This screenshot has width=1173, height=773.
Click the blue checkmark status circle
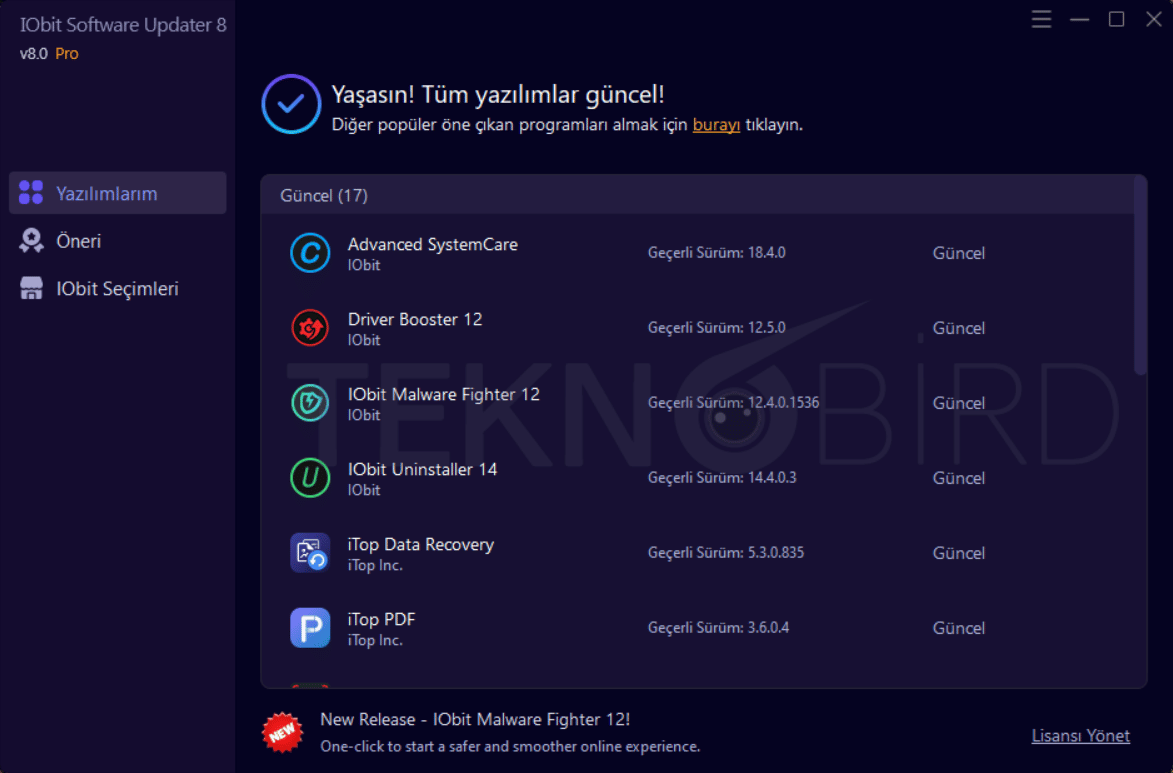291,104
